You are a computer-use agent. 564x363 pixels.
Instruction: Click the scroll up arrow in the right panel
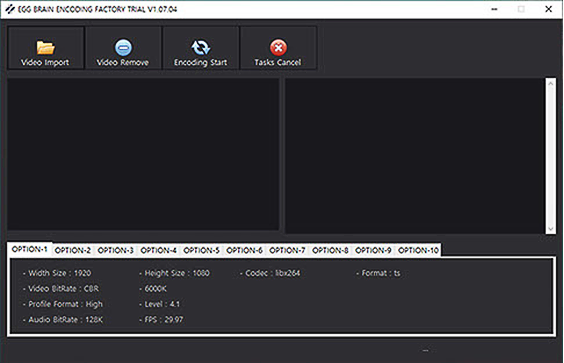pyautogui.click(x=550, y=83)
